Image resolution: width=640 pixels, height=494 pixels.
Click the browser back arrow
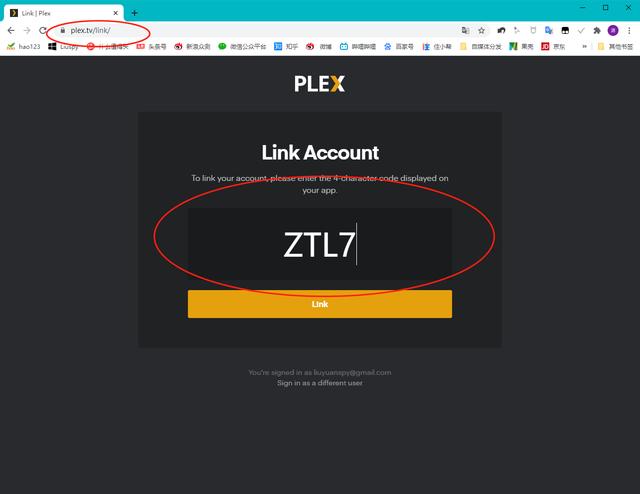click(11, 30)
